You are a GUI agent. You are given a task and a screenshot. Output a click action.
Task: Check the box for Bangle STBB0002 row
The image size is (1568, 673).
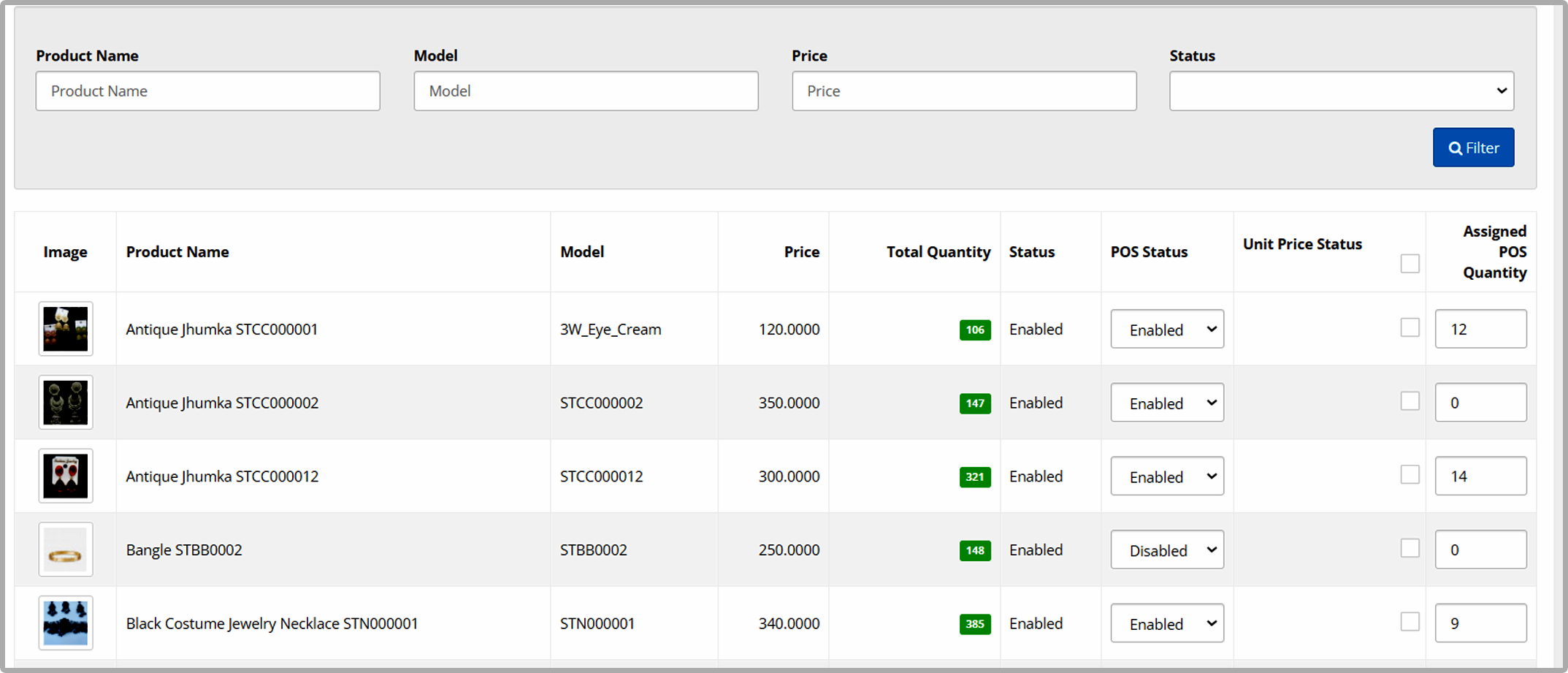tap(1410, 548)
